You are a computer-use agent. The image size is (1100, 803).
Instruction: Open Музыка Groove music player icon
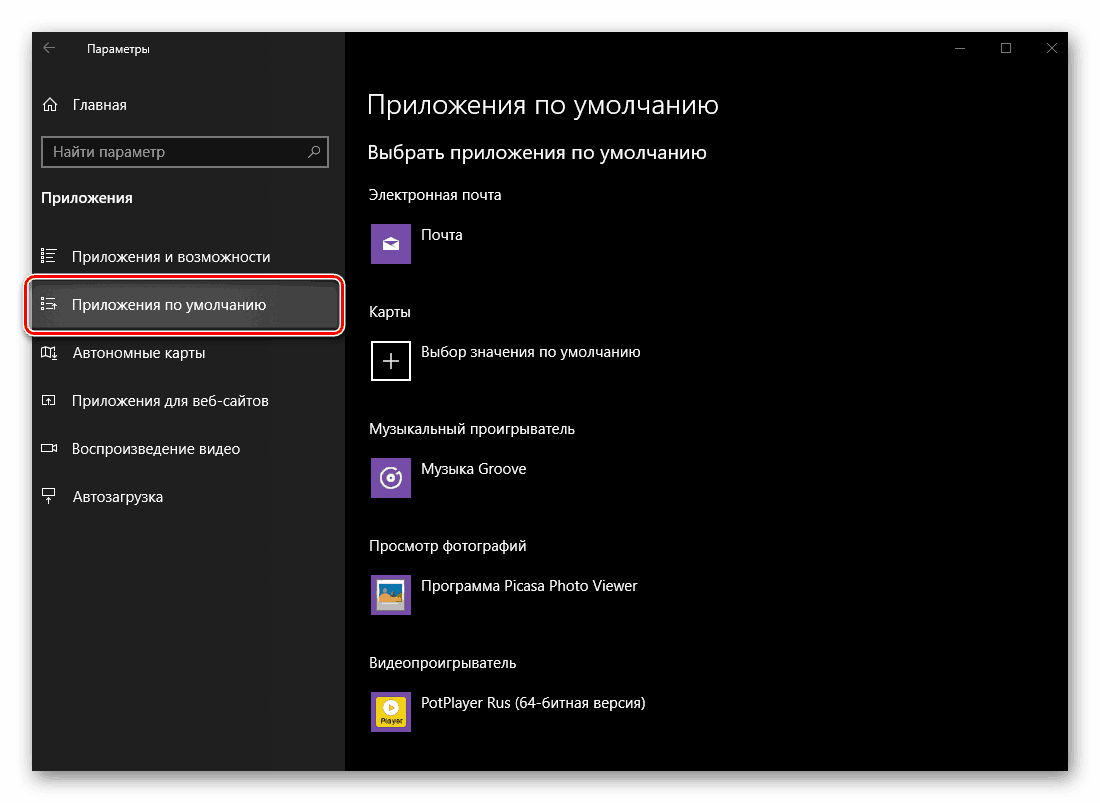[x=390, y=478]
